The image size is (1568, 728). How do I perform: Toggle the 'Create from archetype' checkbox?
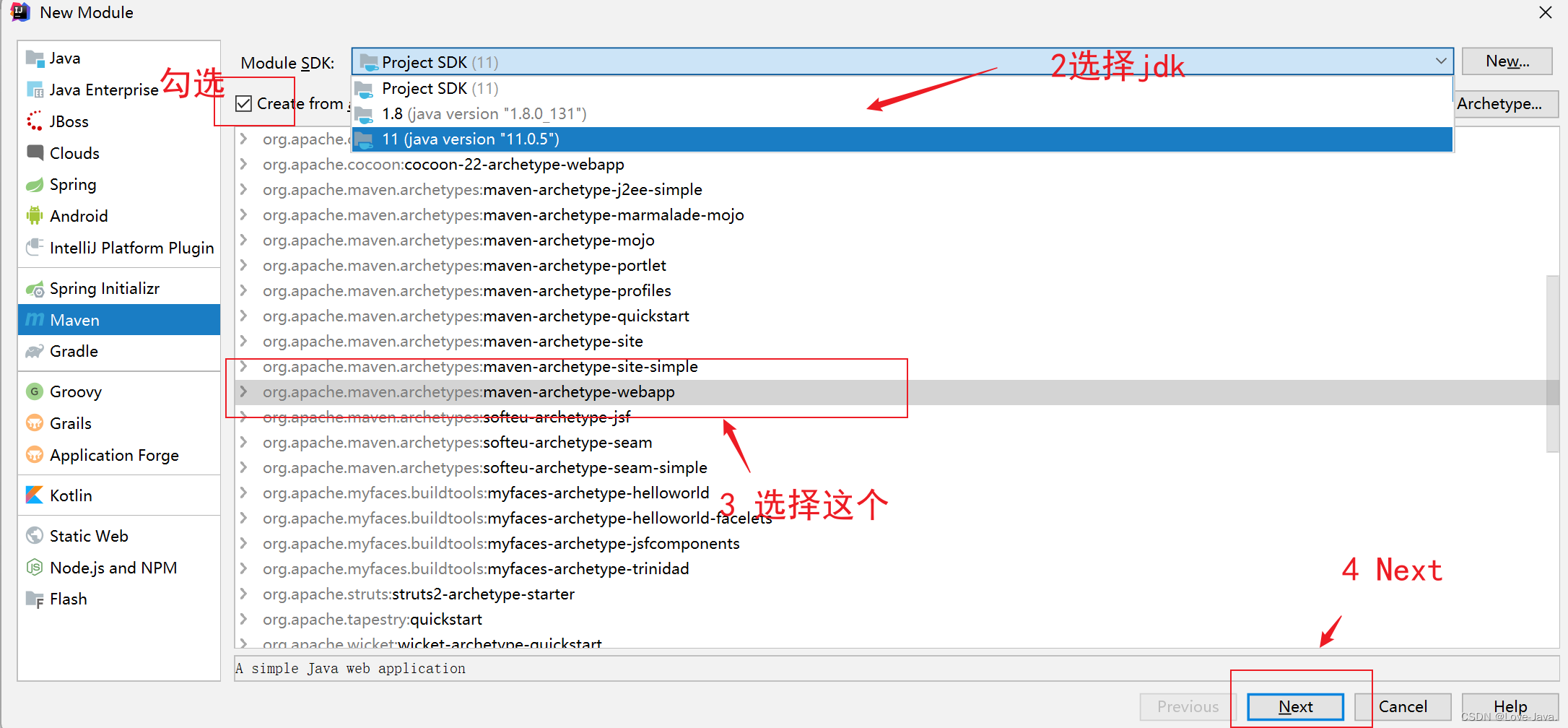(x=244, y=104)
